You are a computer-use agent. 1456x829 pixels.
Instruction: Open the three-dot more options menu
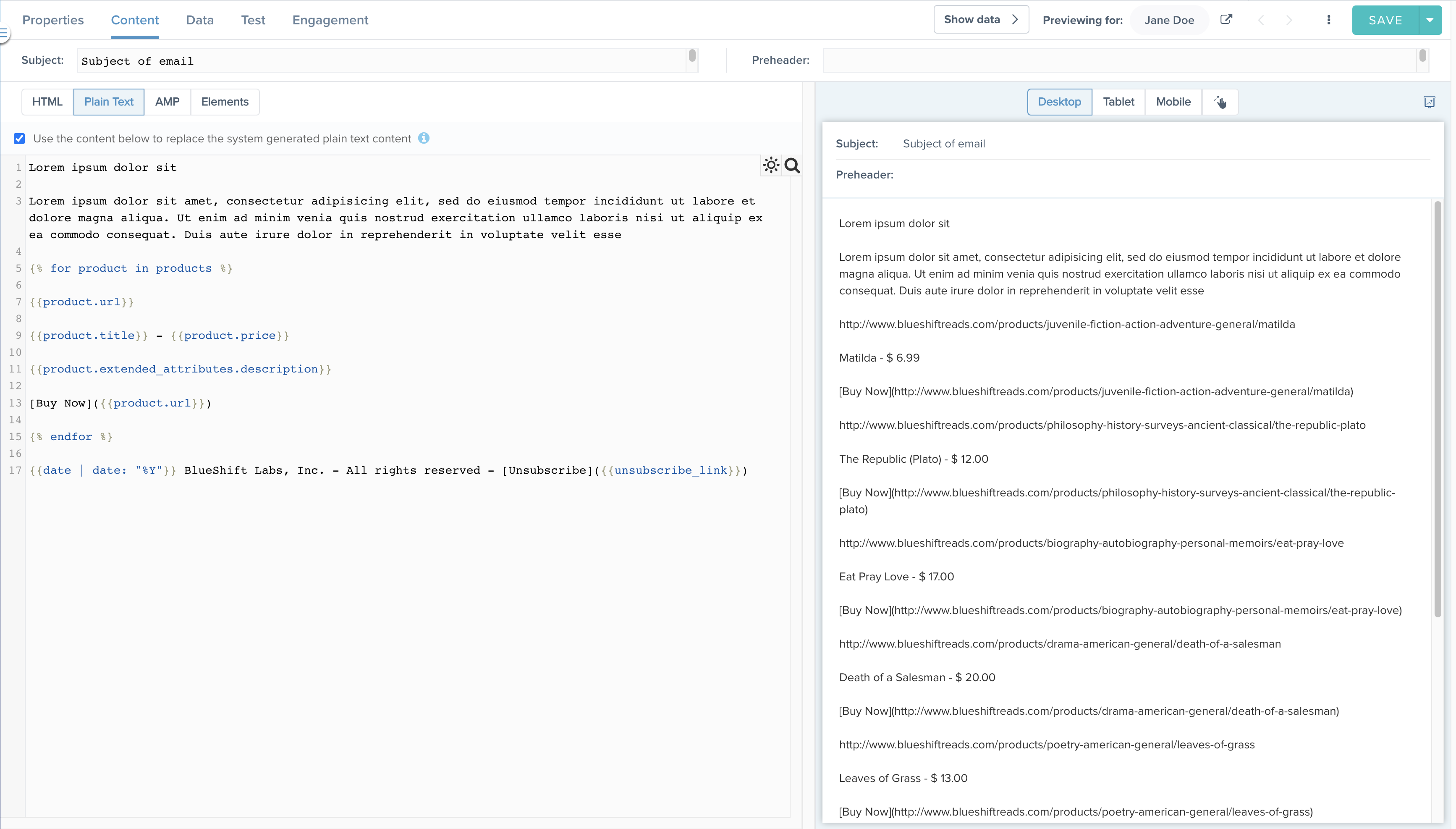point(1328,19)
